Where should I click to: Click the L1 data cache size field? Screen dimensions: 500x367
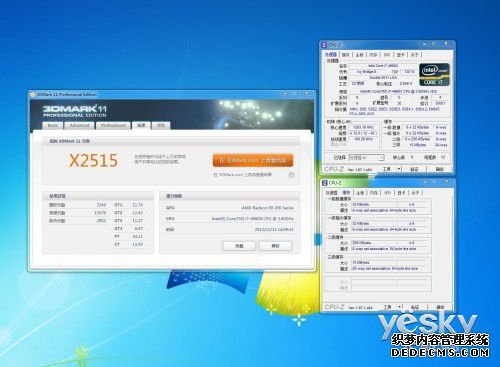pos(374,204)
